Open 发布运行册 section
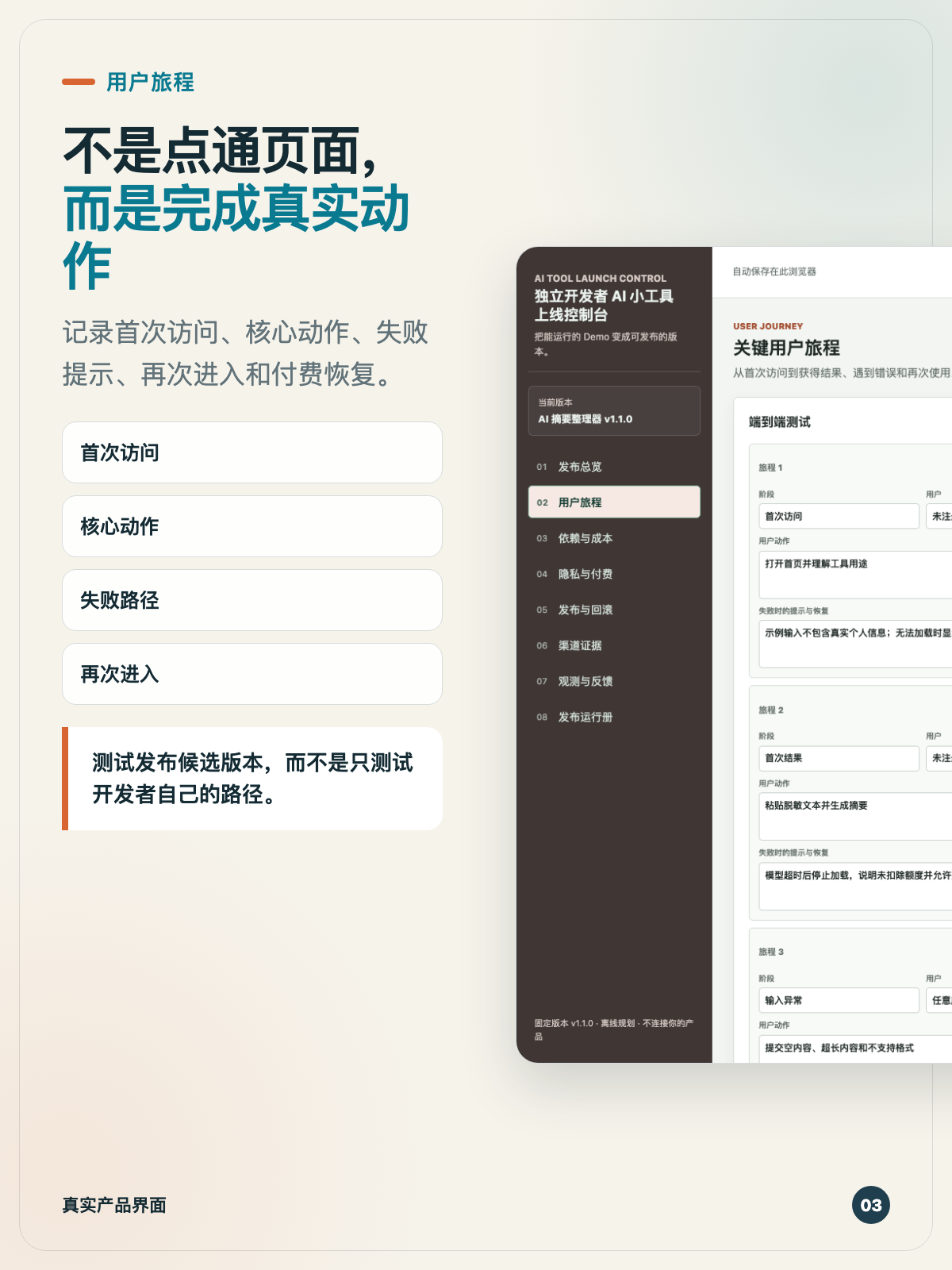 pos(614,717)
